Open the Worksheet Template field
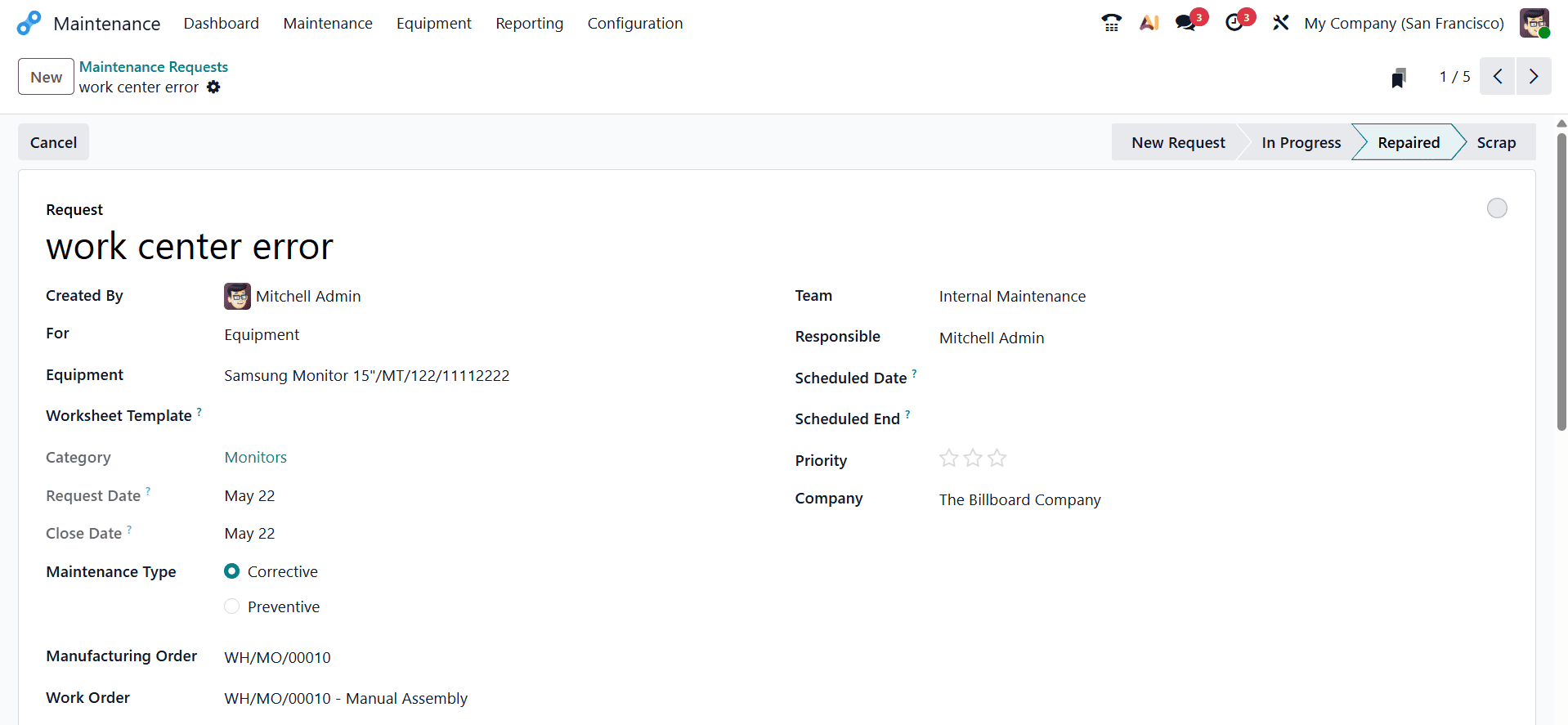1568x725 pixels. 491,416
